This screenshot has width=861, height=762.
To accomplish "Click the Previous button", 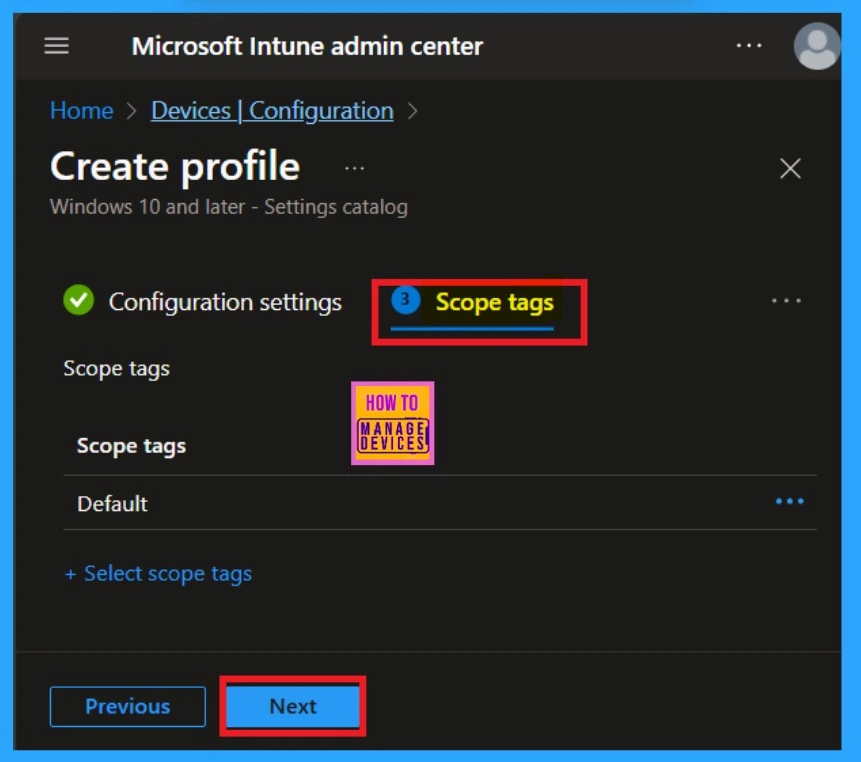I will click(x=127, y=707).
